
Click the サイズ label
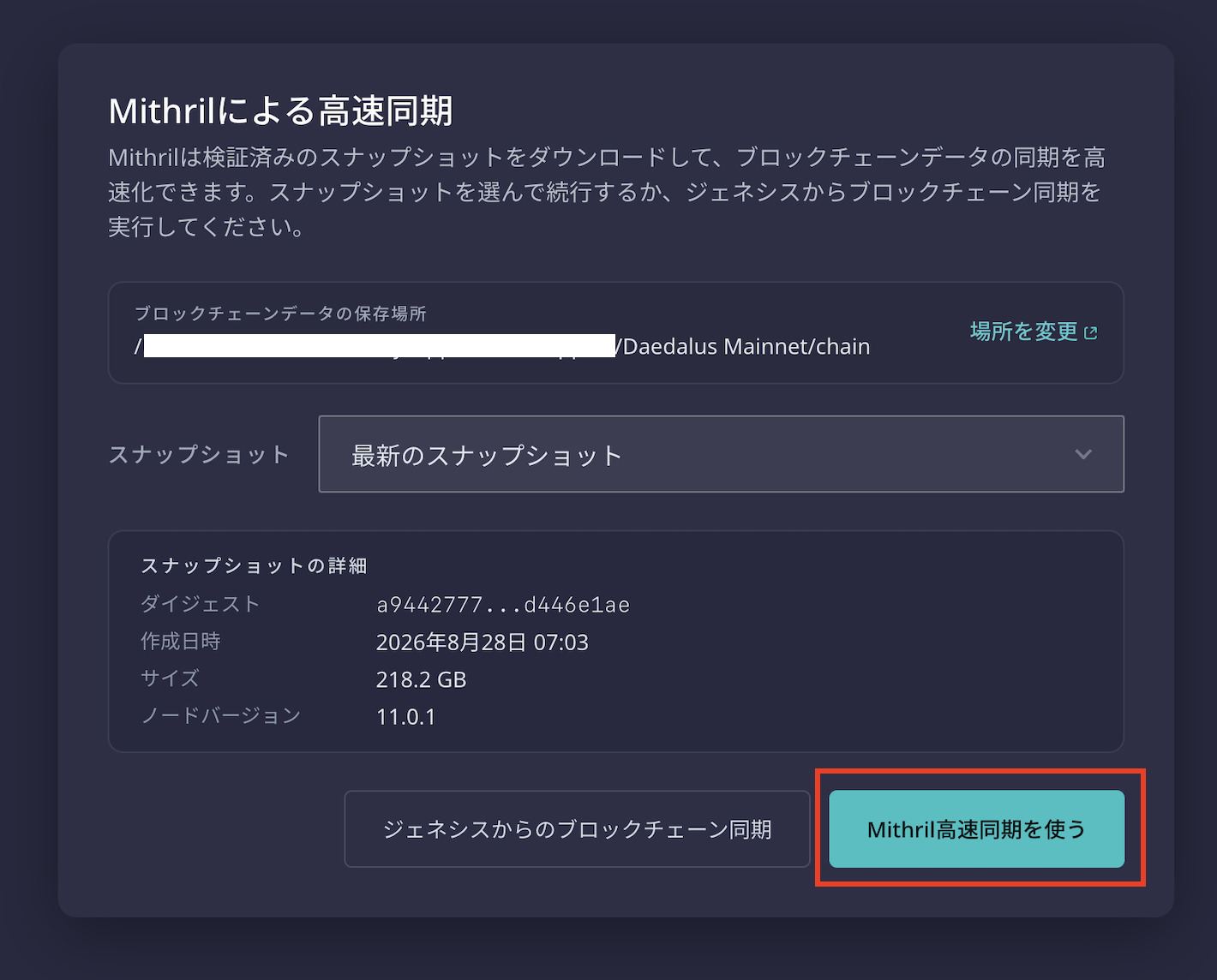pos(170,678)
